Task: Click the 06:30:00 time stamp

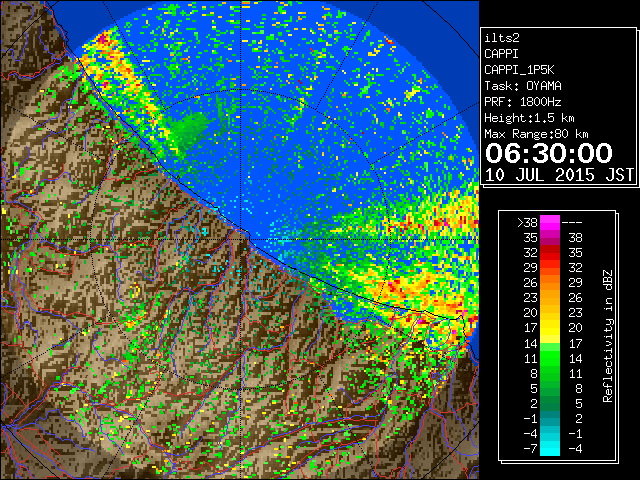Action: pos(549,153)
